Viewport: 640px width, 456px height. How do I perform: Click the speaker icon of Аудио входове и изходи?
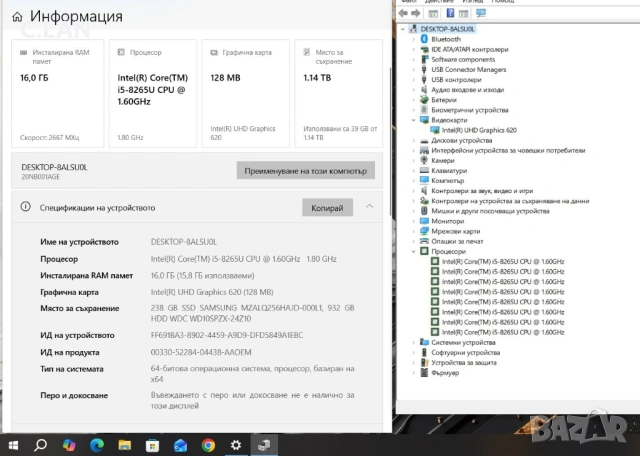click(424, 89)
